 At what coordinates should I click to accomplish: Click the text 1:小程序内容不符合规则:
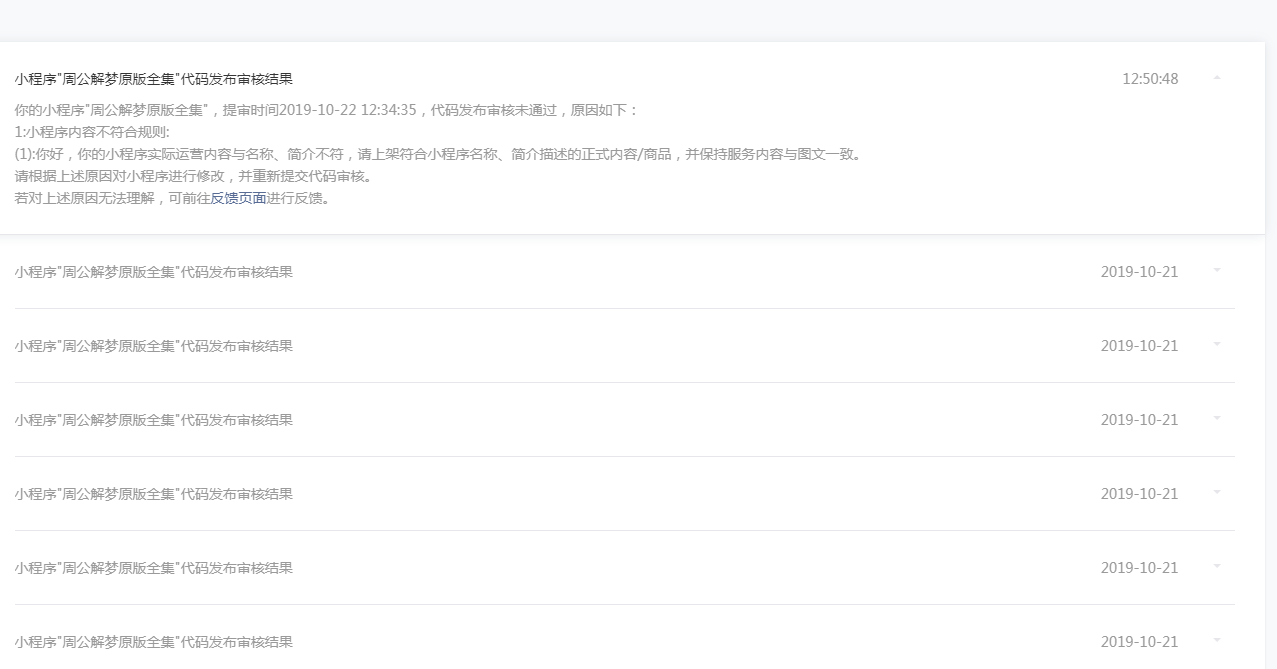click(x=92, y=132)
